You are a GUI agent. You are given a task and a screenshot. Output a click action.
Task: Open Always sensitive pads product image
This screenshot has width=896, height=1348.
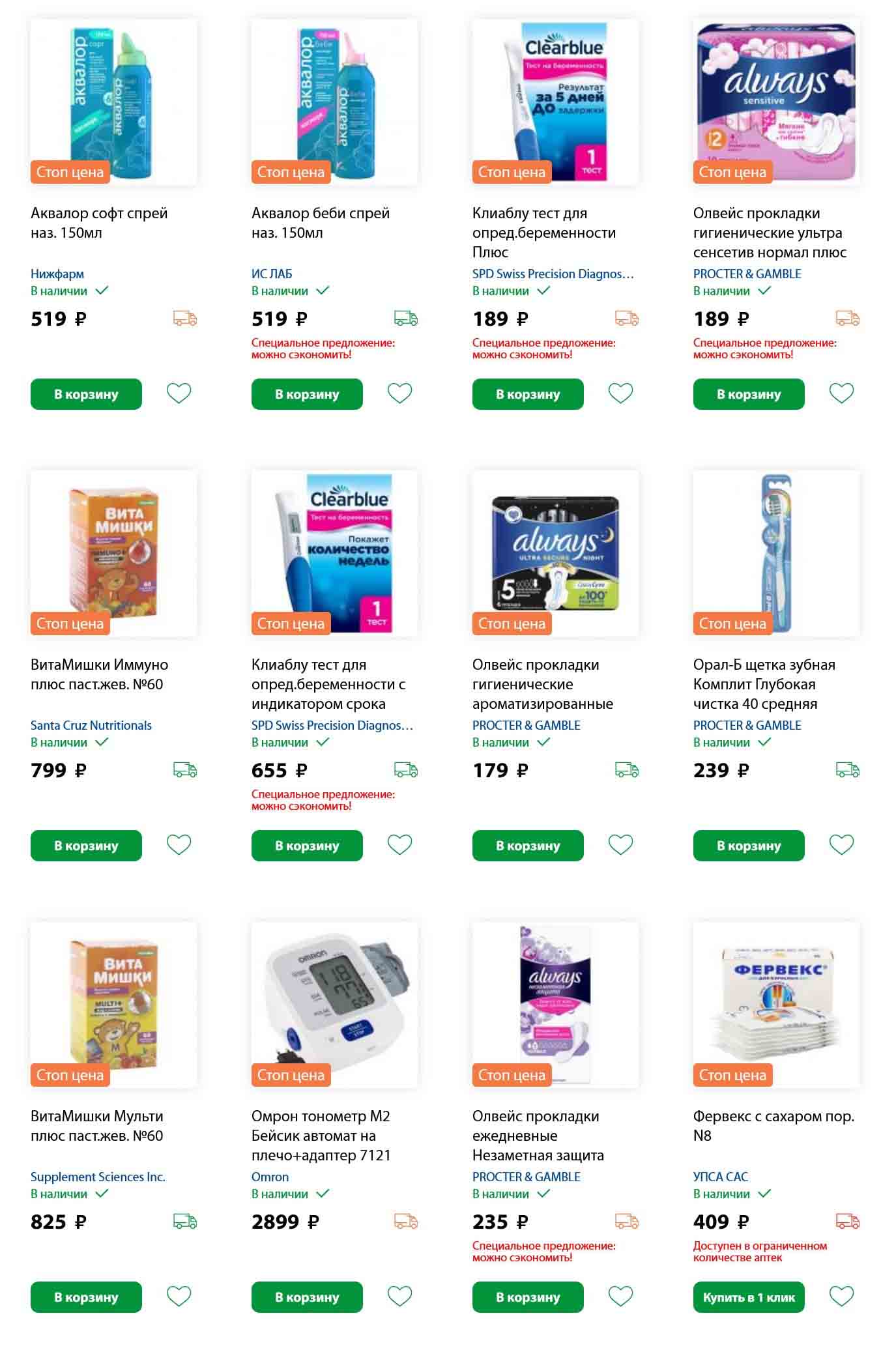click(776, 102)
